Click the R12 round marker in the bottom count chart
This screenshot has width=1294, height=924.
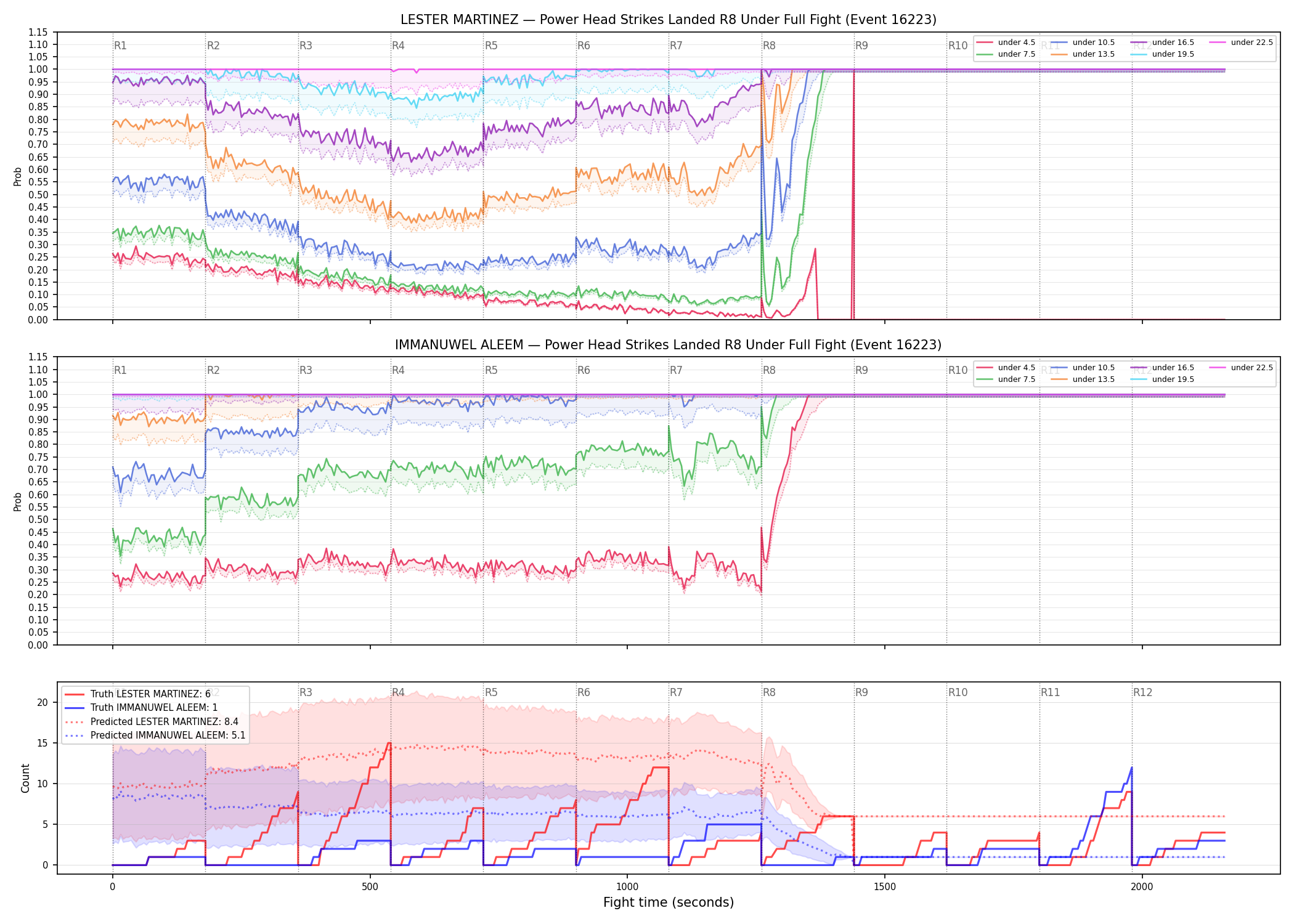(1142, 692)
